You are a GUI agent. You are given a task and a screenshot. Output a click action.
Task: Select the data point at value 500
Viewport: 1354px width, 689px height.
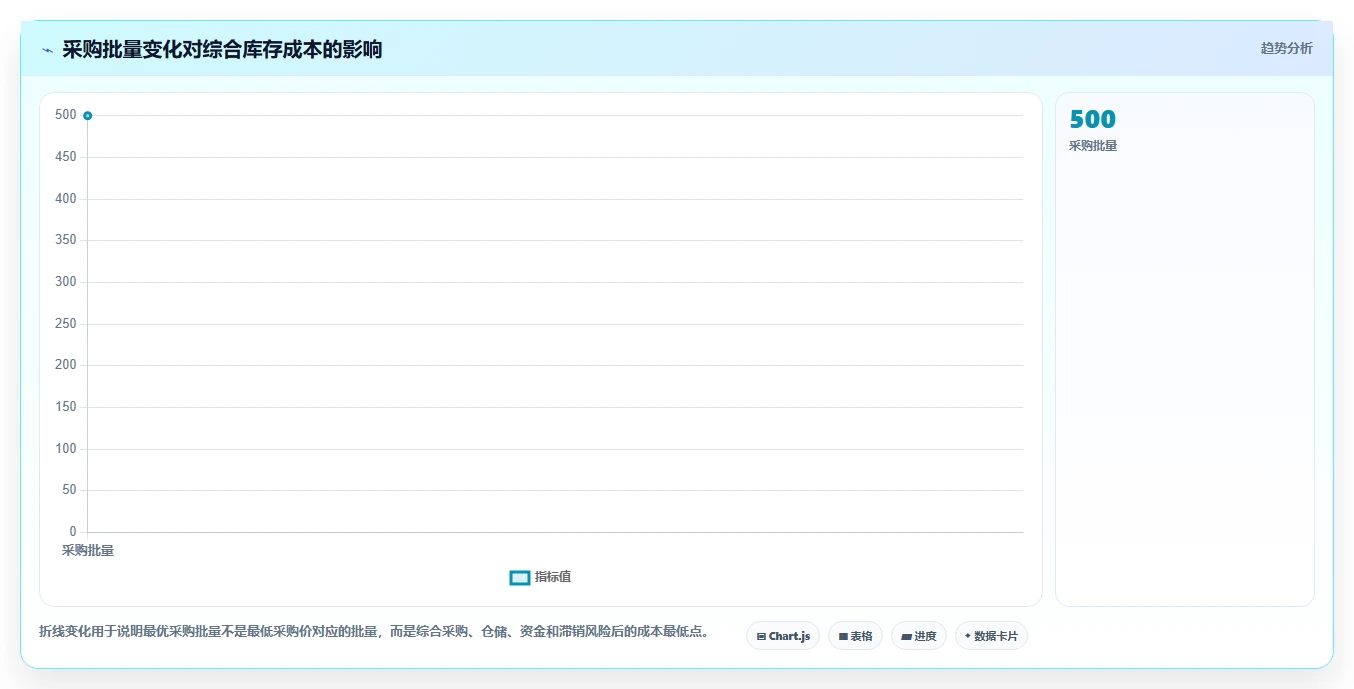tap(88, 116)
